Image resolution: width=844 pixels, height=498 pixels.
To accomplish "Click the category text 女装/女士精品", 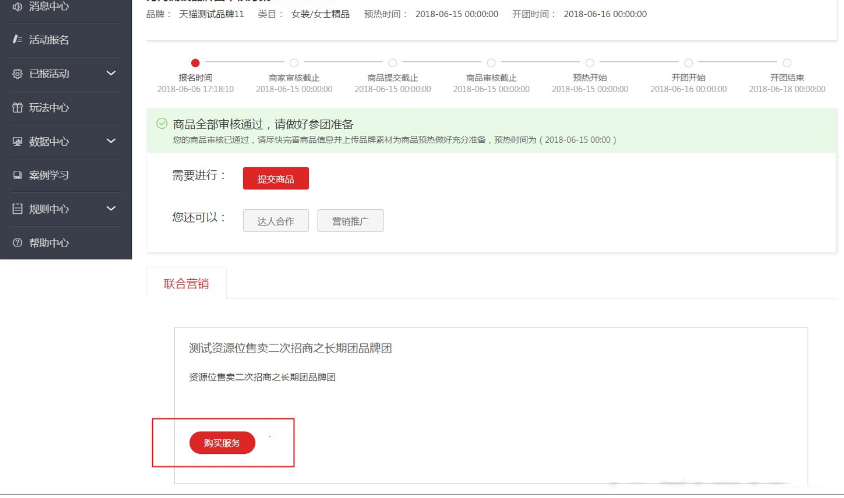I will (x=320, y=14).
